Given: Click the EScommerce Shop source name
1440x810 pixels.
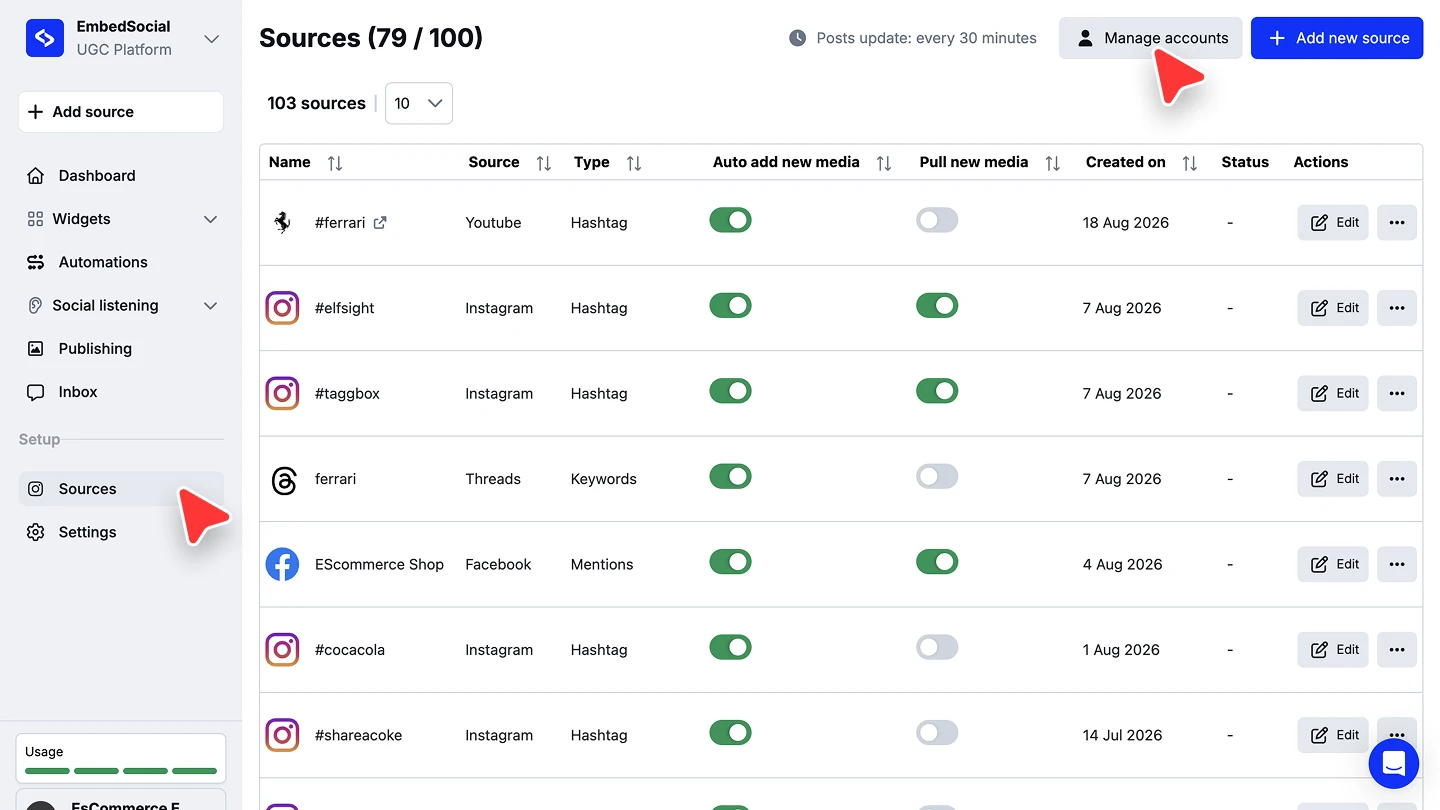Looking at the screenshot, I should (379, 564).
